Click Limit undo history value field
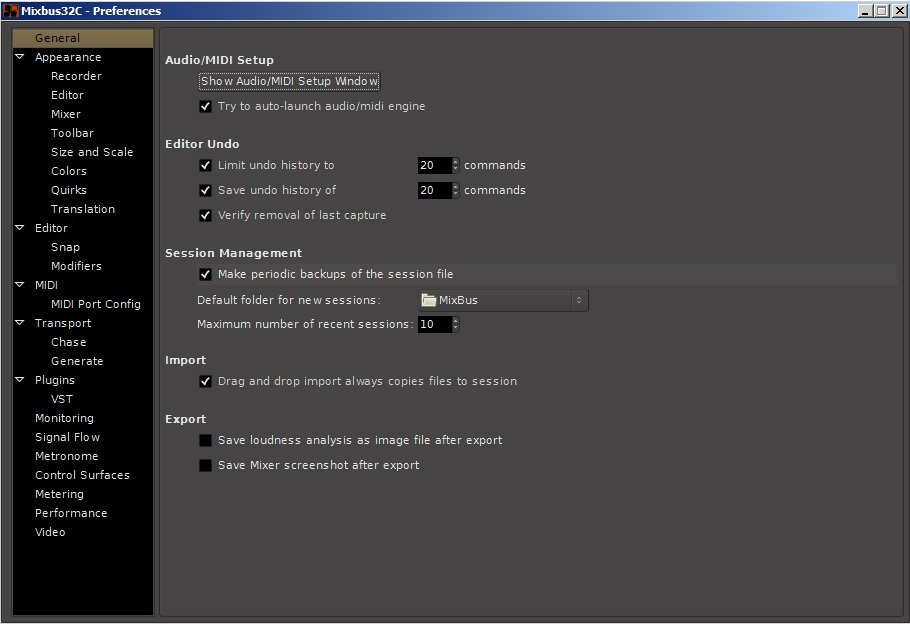Image resolution: width=910 pixels, height=624 pixels. [435, 165]
